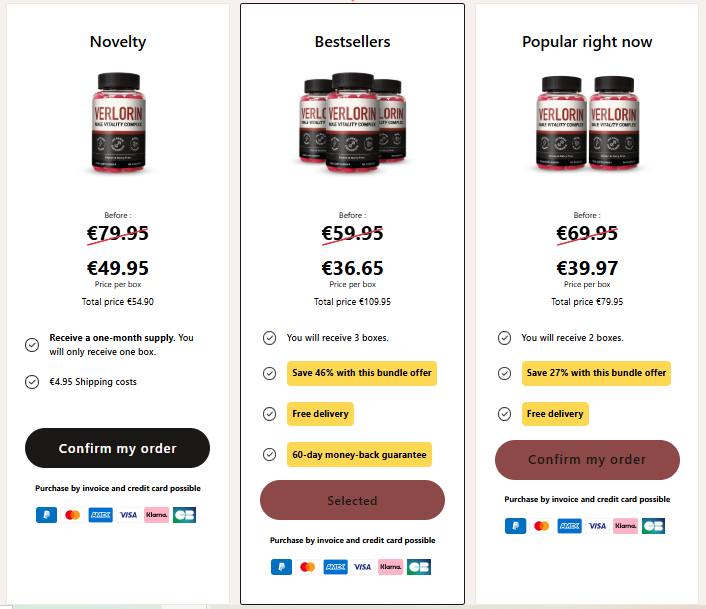Viewport: 706px width, 609px height.
Task: Click the 'Free delivery' badge in the Popular right now card
Action: 555,413
